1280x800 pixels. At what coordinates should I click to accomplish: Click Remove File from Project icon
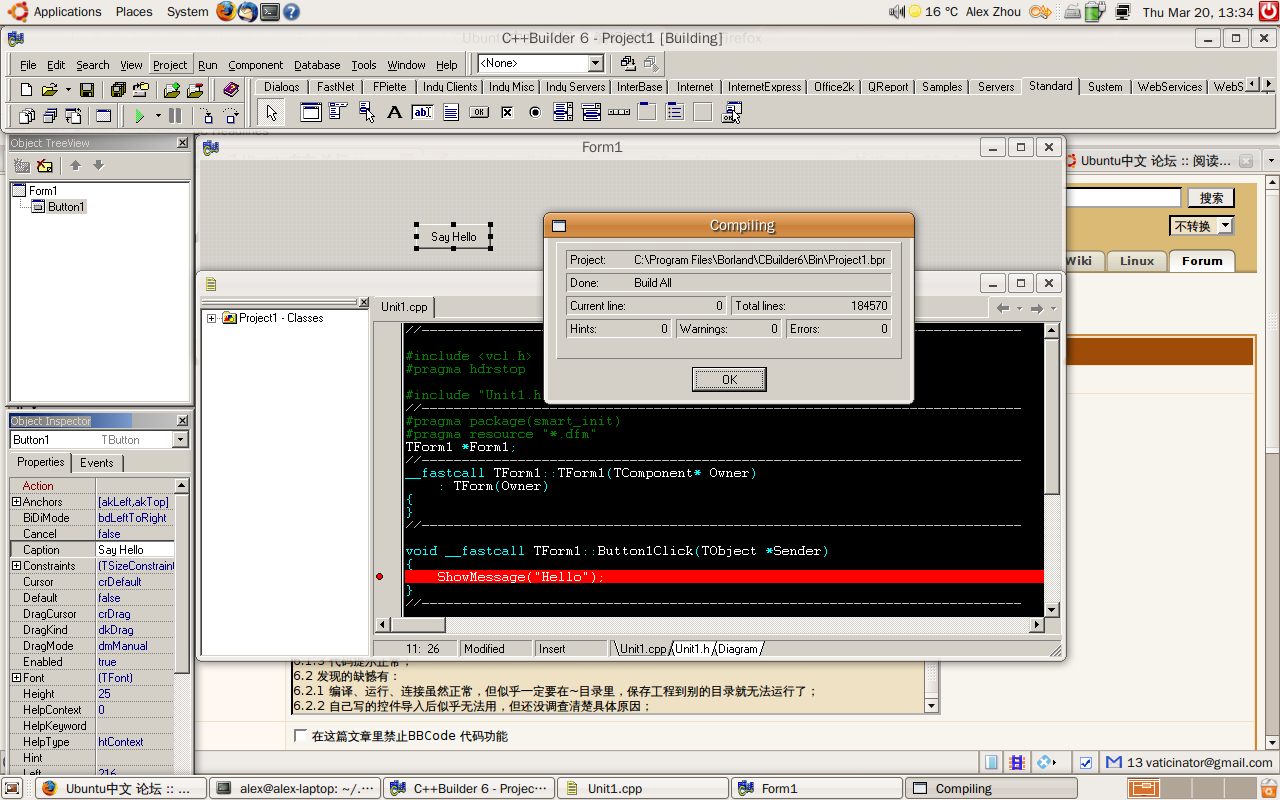195,90
